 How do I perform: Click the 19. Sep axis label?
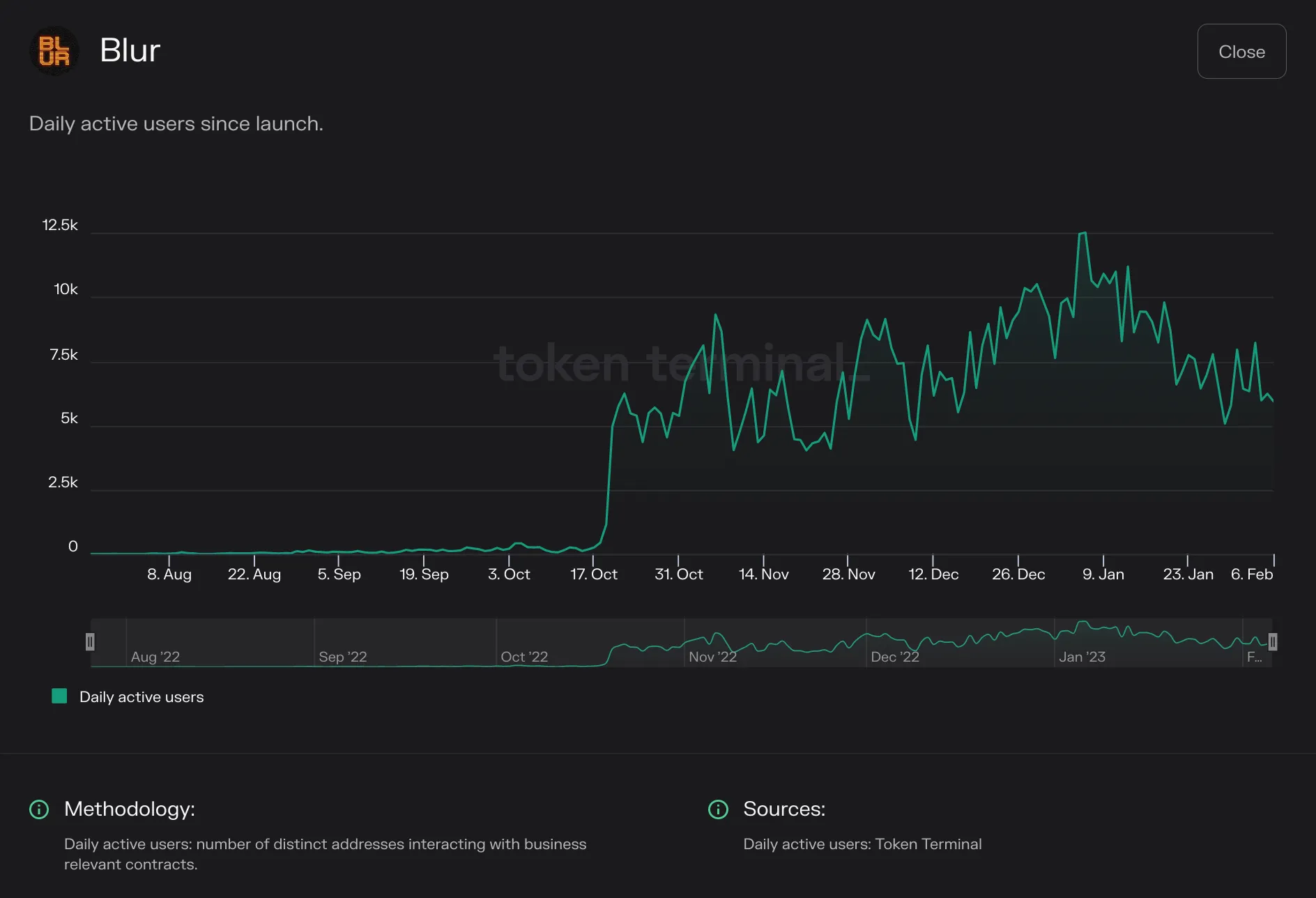[424, 574]
